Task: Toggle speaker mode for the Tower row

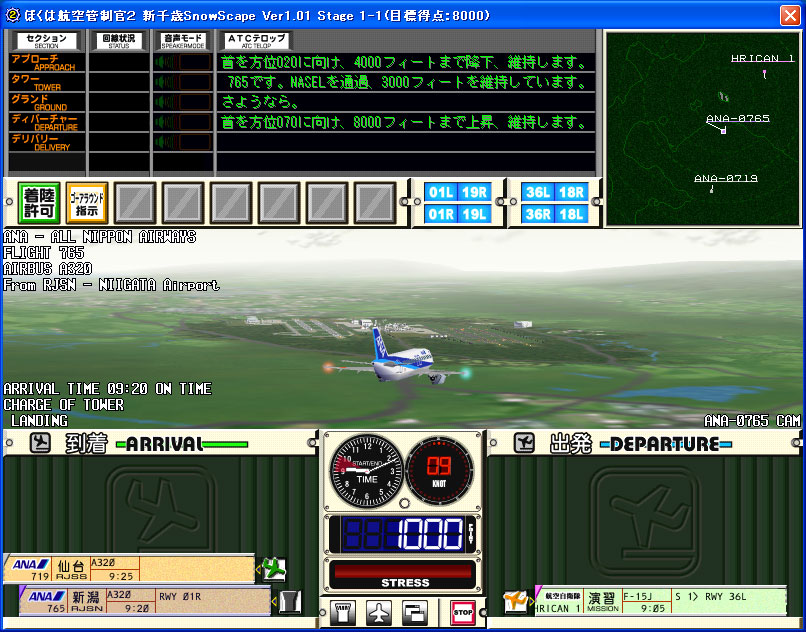Action: 183,82
